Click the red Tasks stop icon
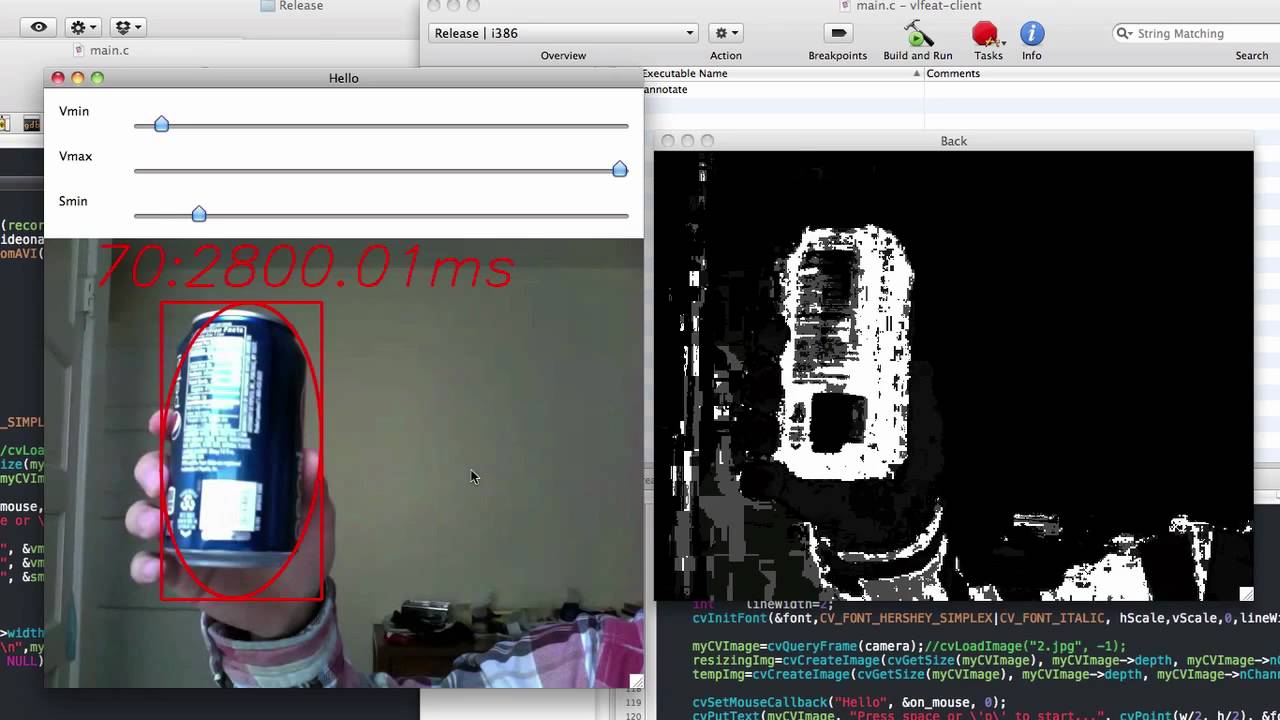The height and width of the screenshot is (720, 1280). pos(986,34)
